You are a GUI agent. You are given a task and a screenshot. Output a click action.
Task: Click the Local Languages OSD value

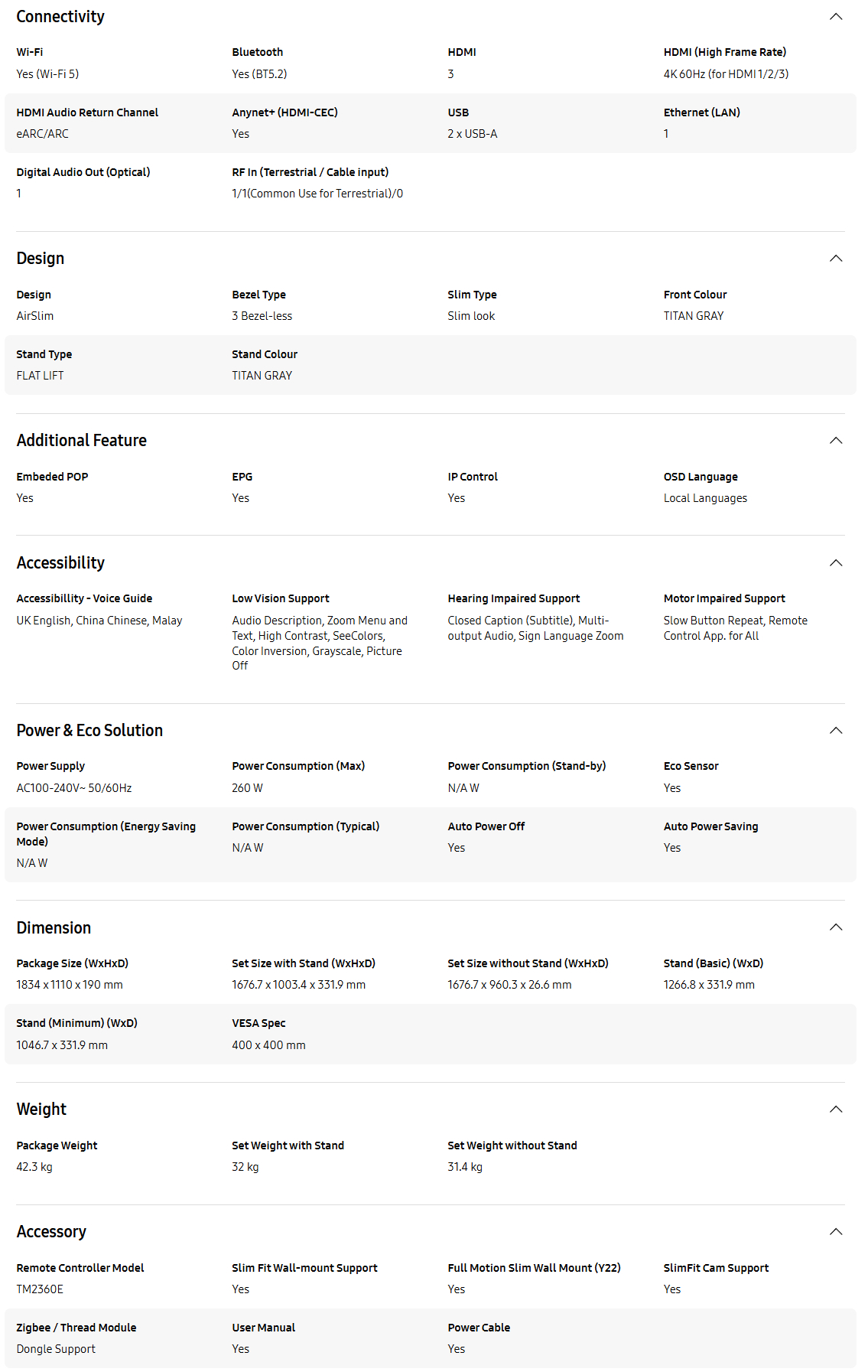(x=705, y=498)
